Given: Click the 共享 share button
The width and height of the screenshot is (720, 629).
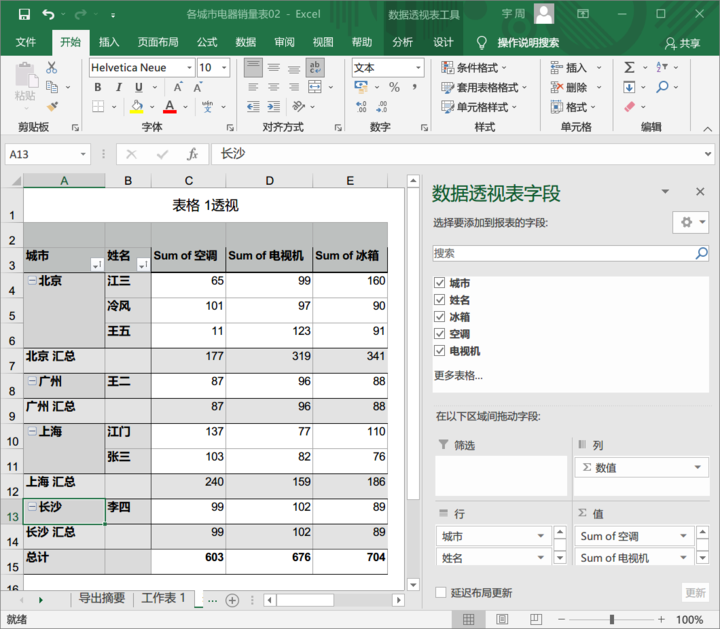Looking at the screenshot, I should (x=682, y=43).
